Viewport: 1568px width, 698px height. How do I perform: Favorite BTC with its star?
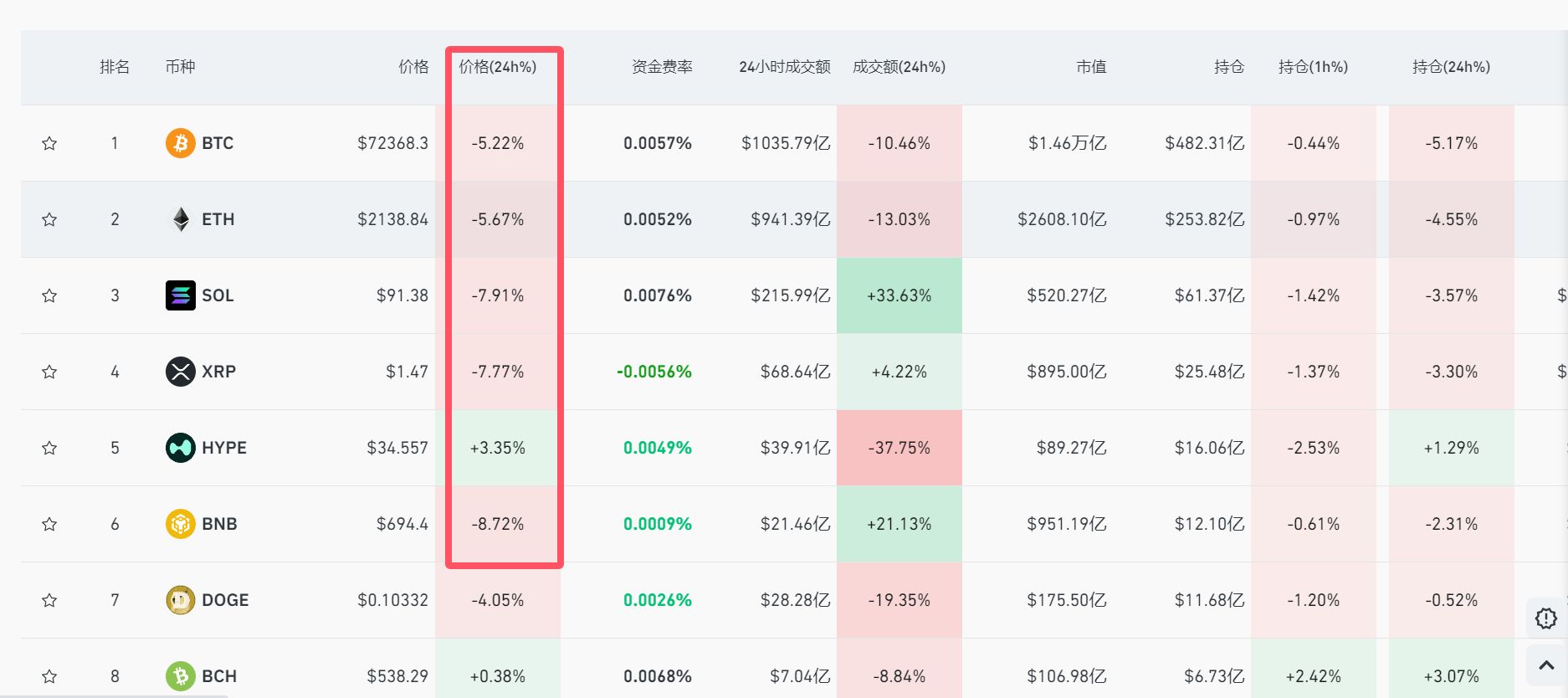(49, 143)
